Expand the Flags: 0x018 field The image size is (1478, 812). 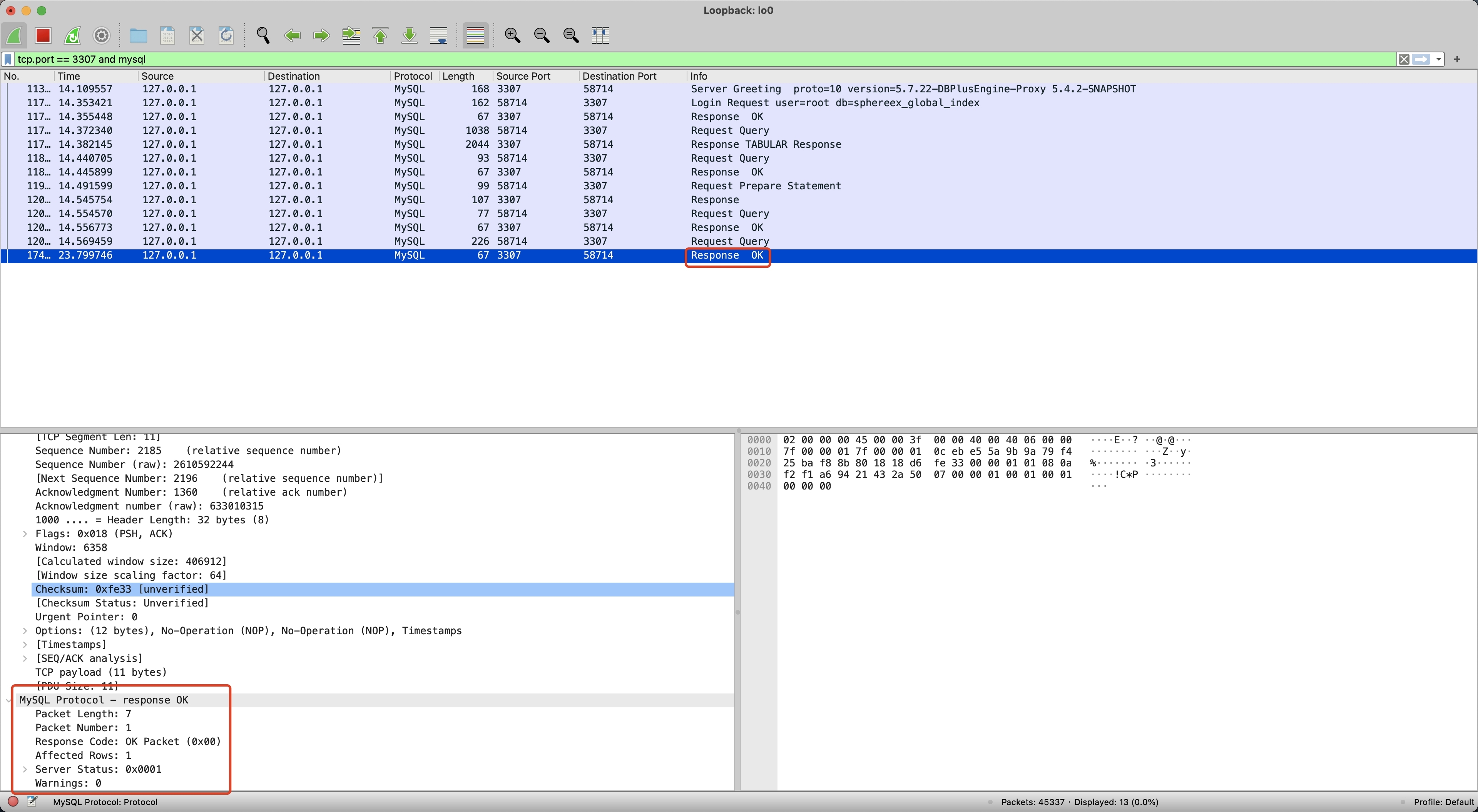[25, 534]
